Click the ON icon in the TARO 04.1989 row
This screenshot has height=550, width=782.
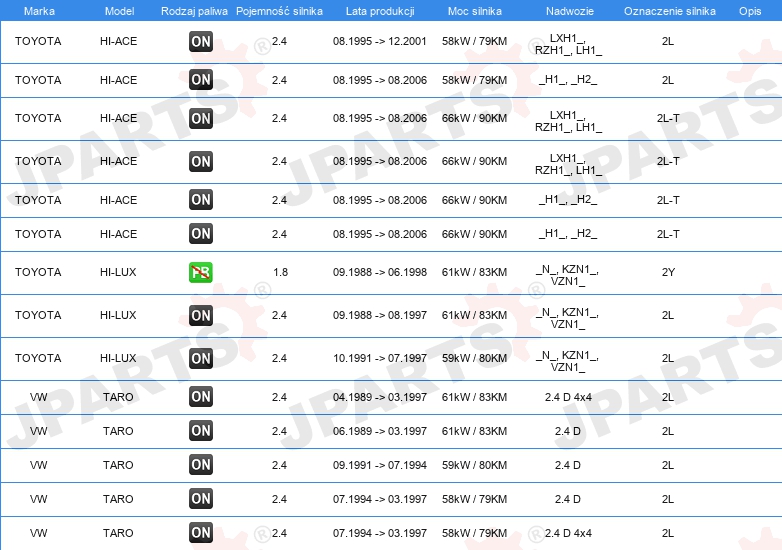201,397
